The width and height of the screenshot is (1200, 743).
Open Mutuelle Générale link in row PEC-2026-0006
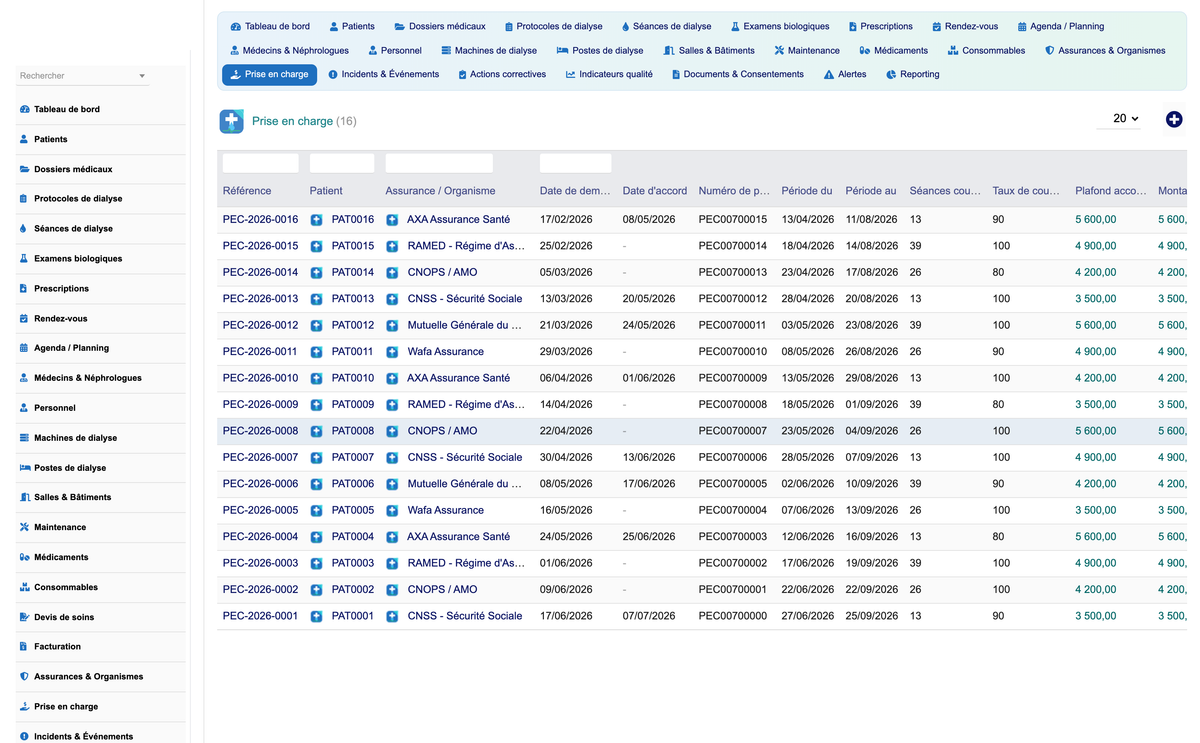tap(465, 484)
